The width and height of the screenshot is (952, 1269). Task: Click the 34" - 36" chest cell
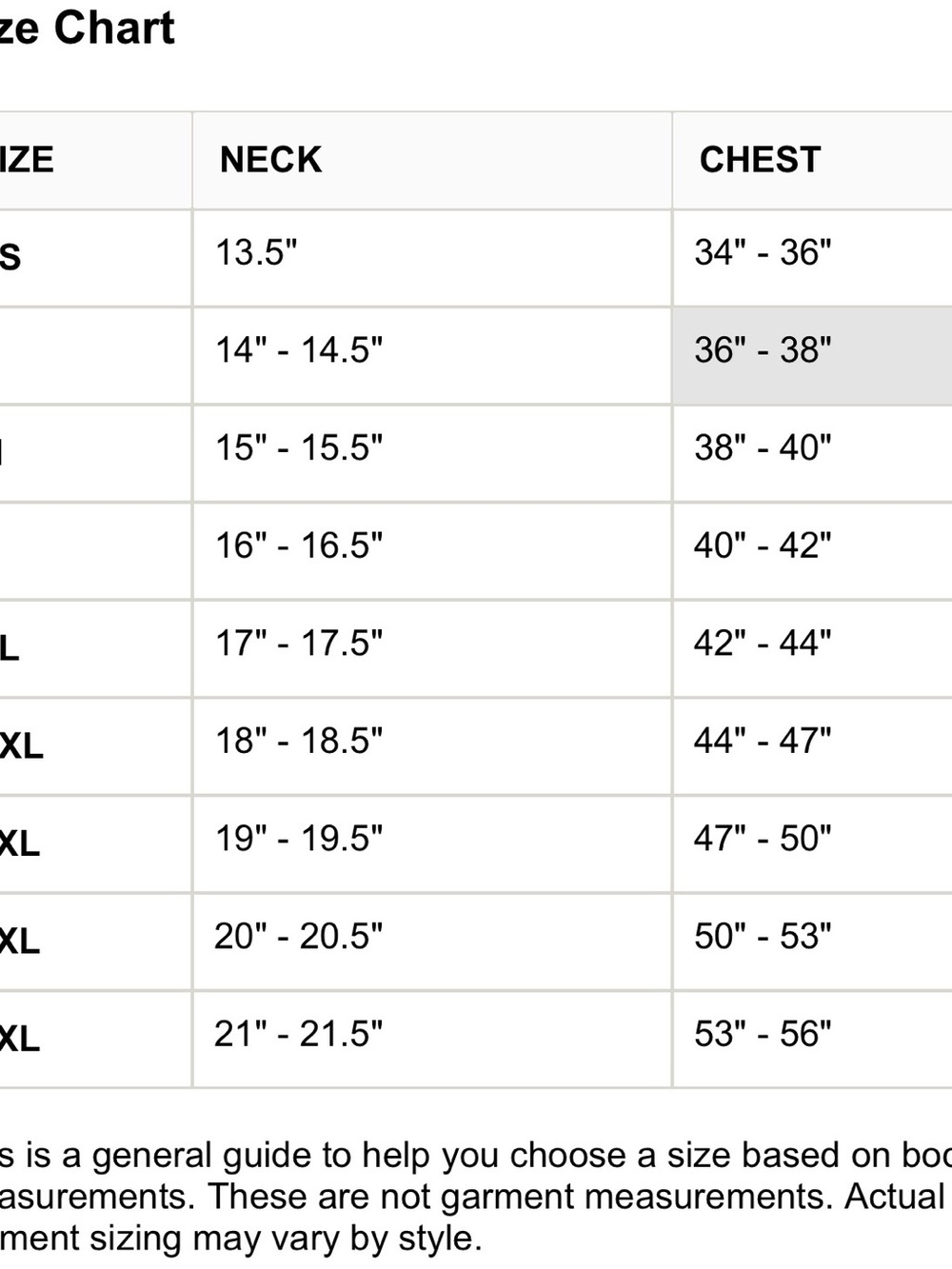[812, 258]
